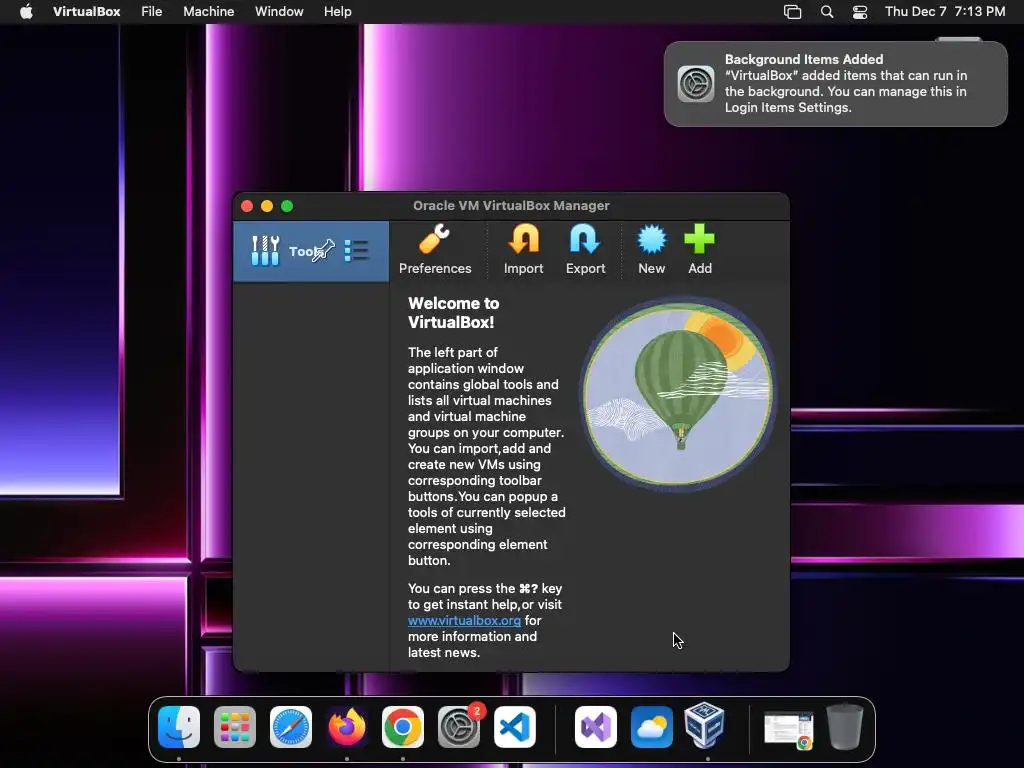
Task: Open Launchpad from the Dock
Action: (235, 727)
